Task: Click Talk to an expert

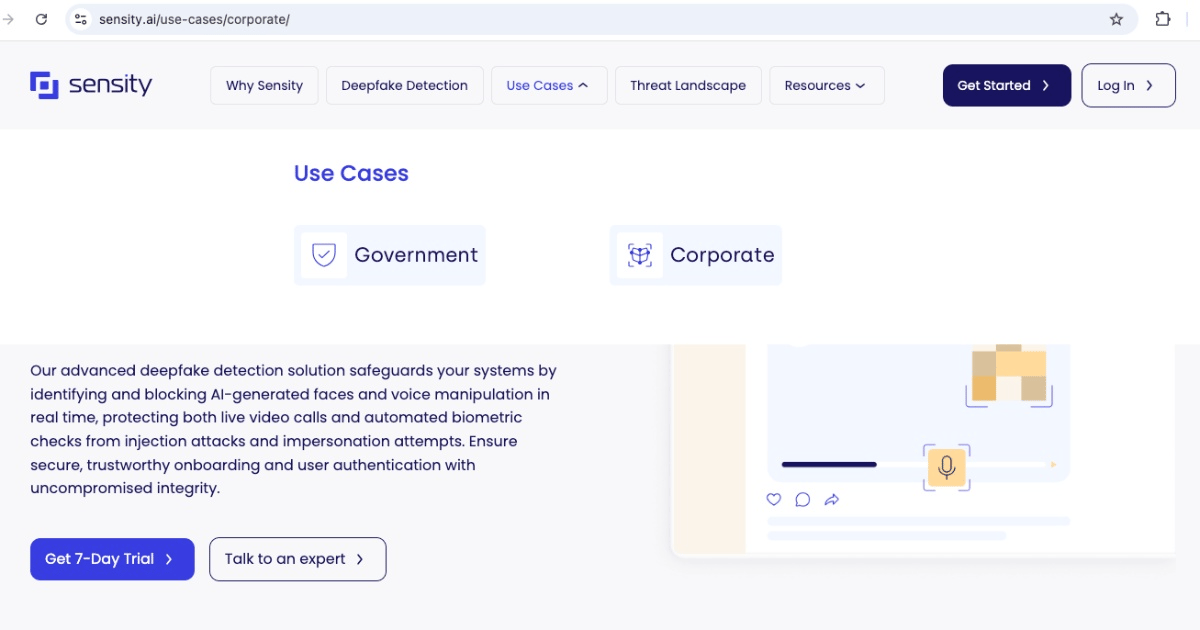Action: click(x=297, y=559)
